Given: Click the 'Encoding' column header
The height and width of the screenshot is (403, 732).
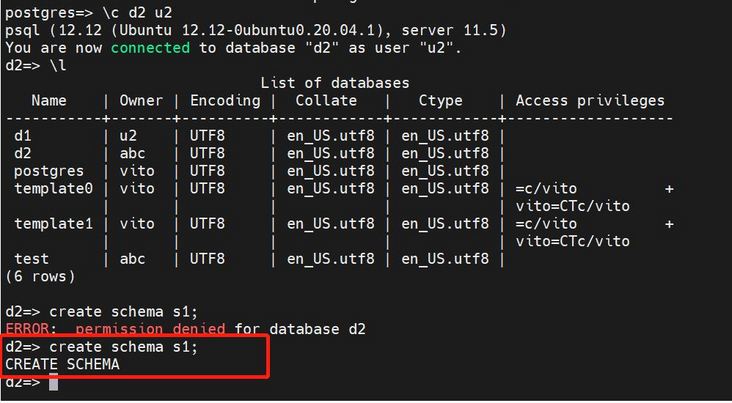Looking at the screenshot, I should pos(225,100).
